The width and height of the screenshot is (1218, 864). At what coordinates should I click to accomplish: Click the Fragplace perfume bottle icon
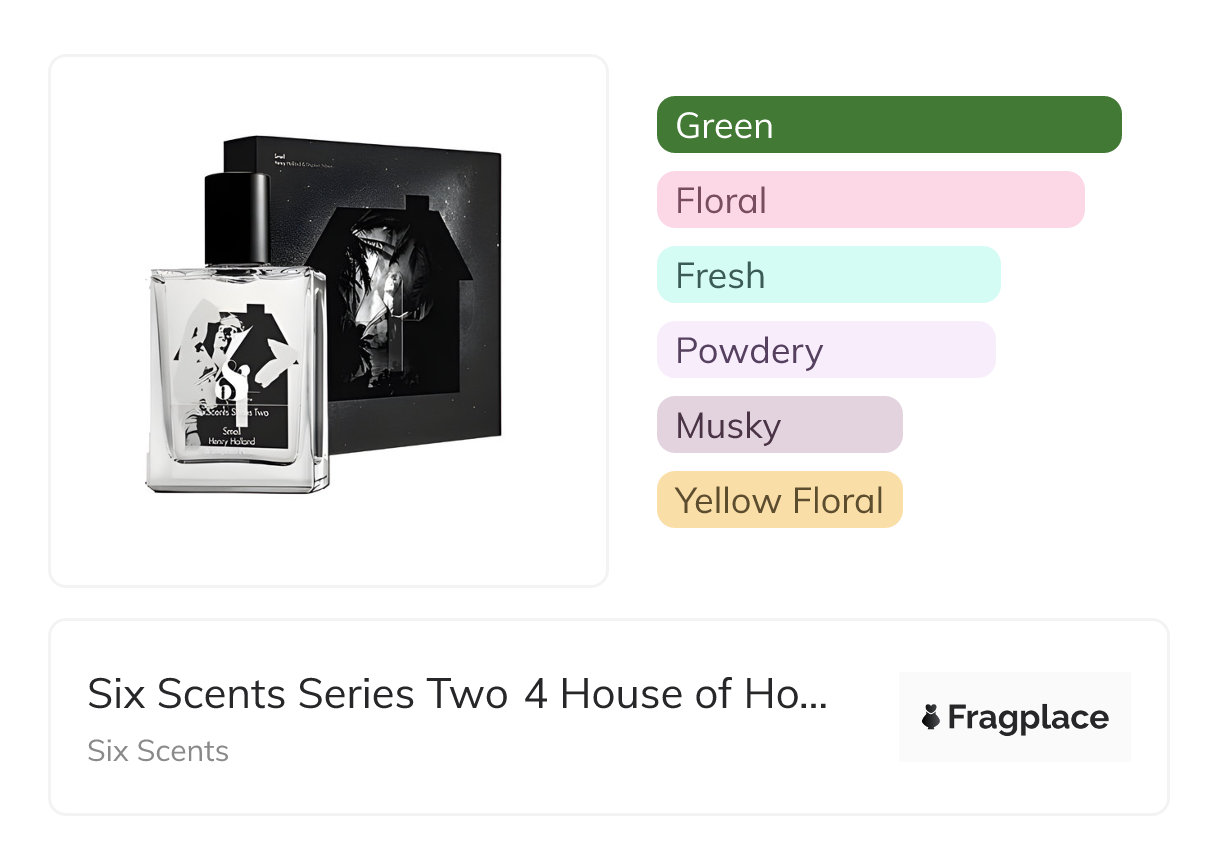click(931, 717)
